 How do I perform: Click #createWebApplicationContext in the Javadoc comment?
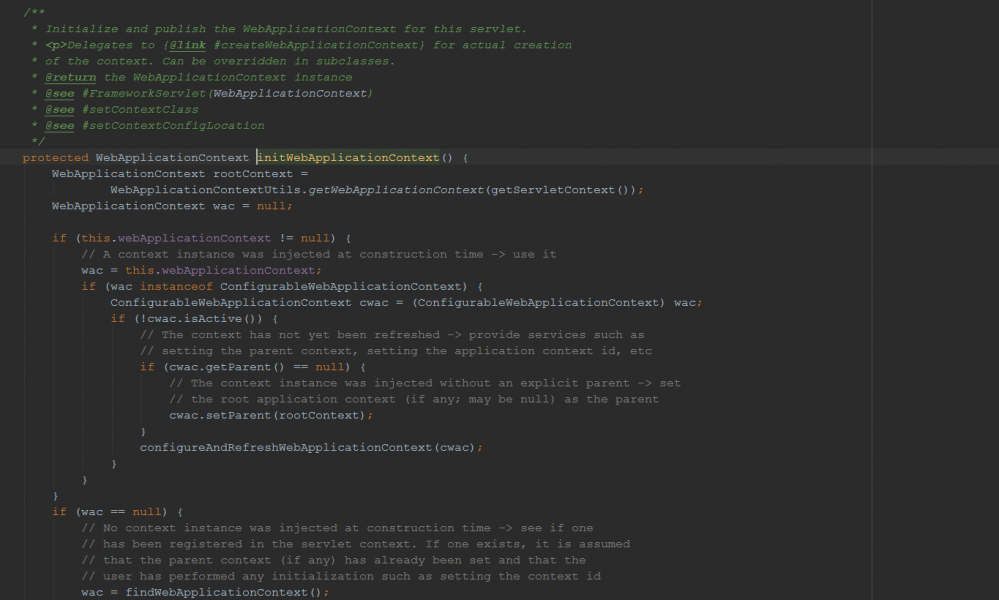[x=316, y=45]
